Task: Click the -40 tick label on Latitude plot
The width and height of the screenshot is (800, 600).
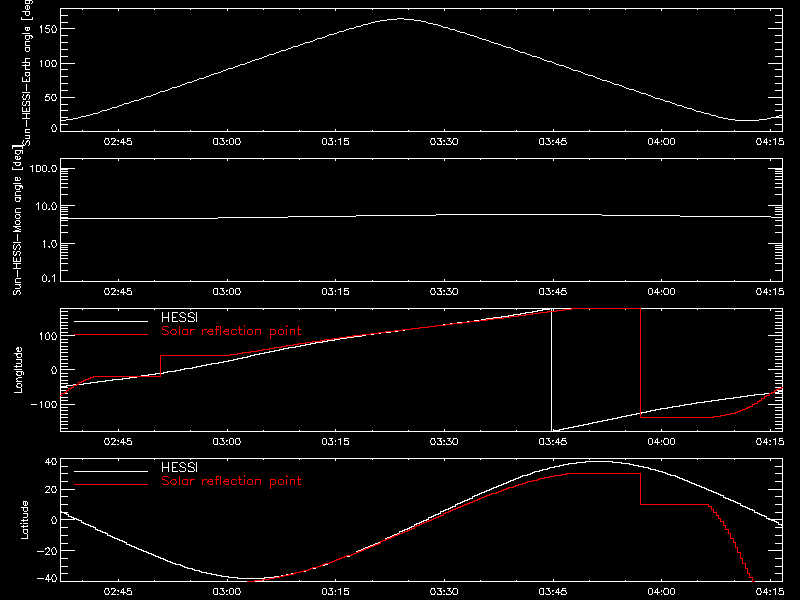Action: click(47, 579)
